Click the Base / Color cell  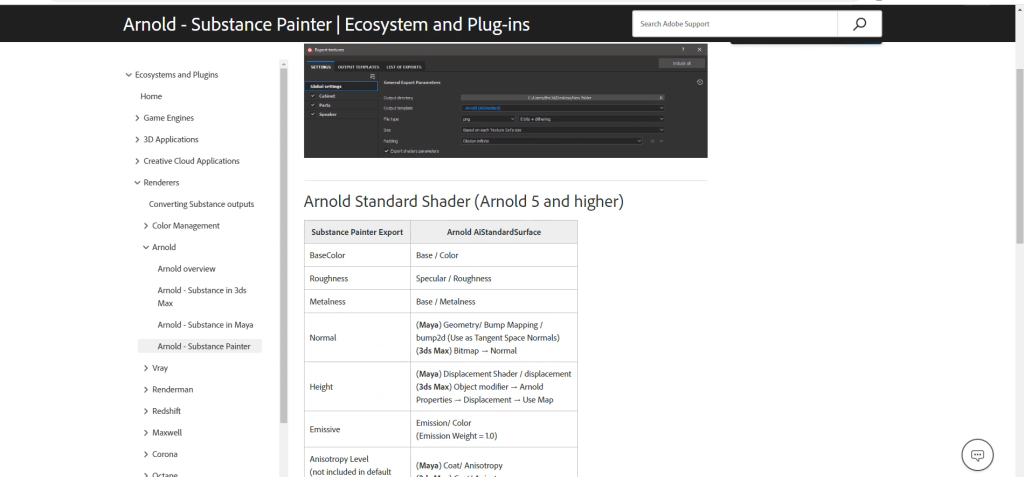pos(494,255)
